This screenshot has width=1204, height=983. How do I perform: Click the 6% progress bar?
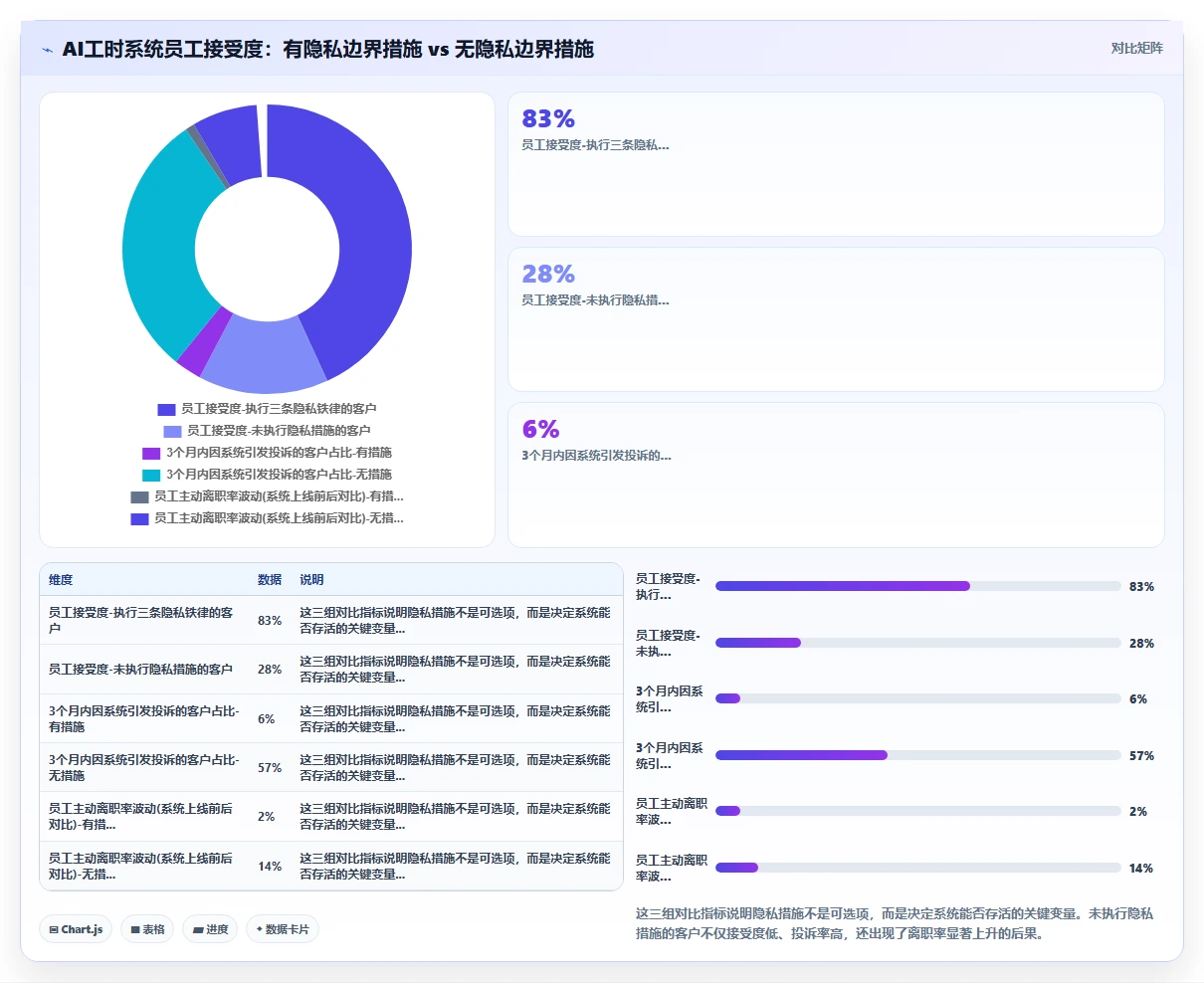pyautogui.click(x=918, y=698)
